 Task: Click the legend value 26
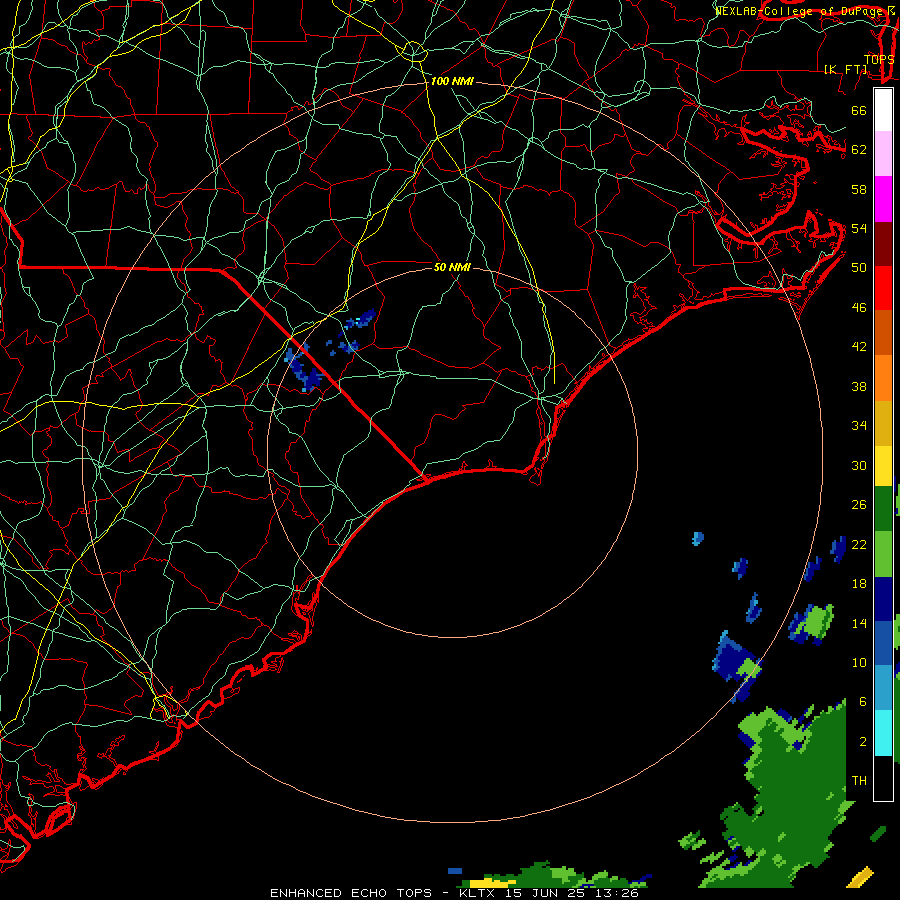(859, 505)
